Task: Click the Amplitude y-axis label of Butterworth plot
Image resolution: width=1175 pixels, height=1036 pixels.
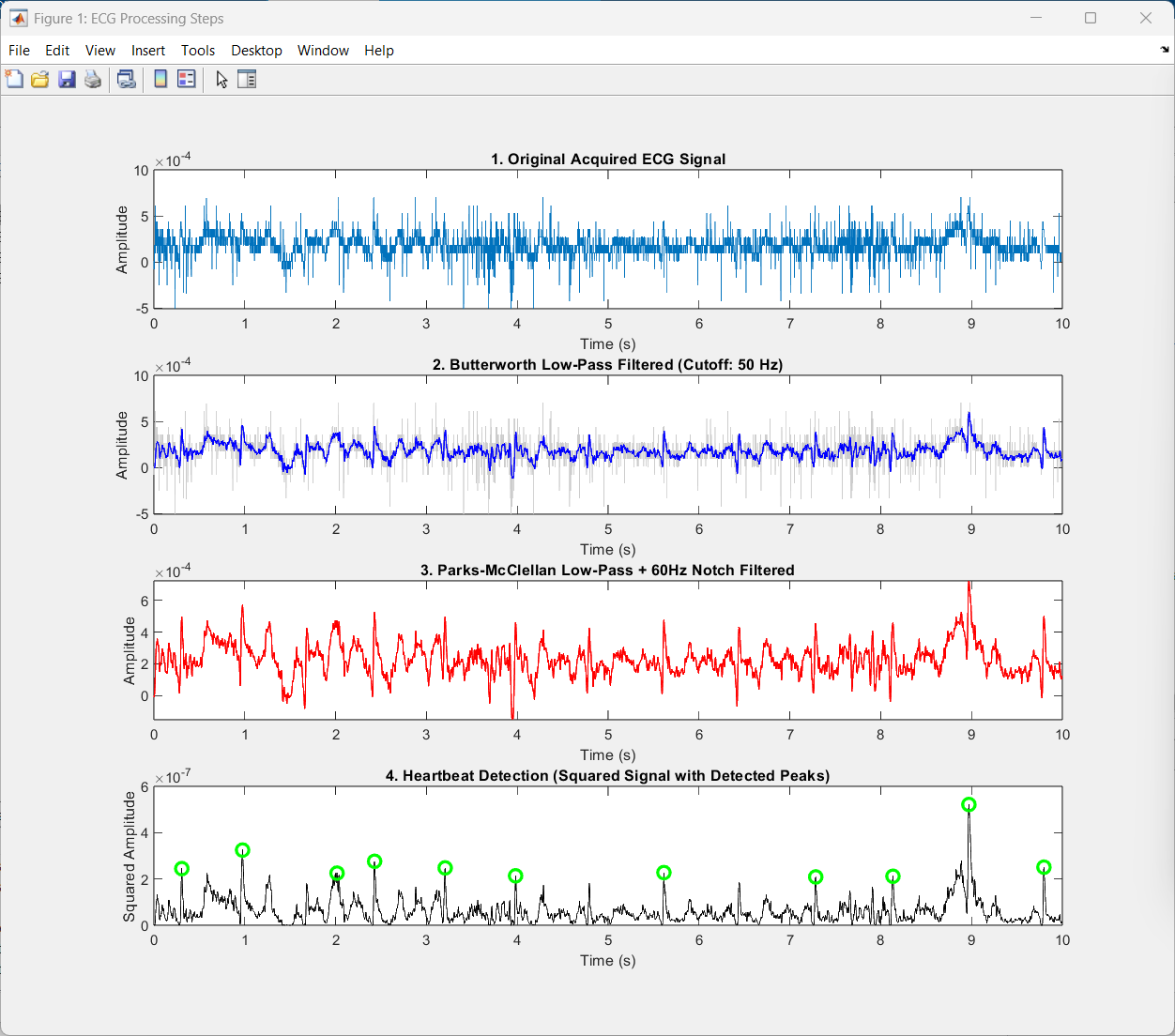Action: tap(122, 445)
